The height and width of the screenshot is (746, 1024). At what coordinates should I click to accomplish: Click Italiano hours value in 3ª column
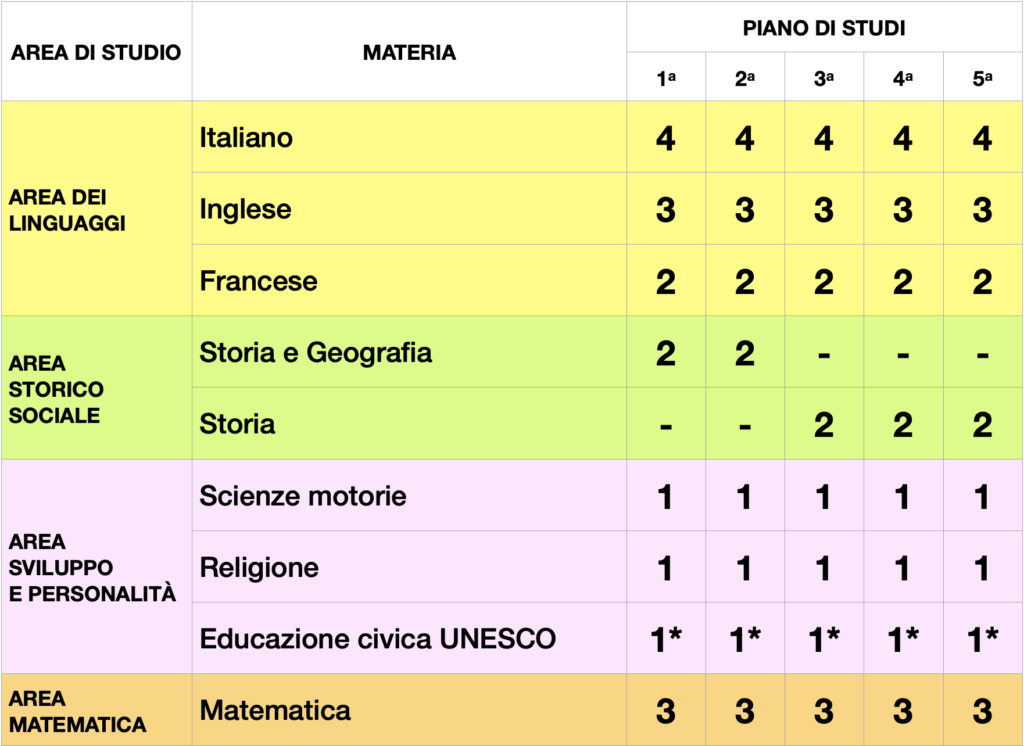click(x=824, y=138)
